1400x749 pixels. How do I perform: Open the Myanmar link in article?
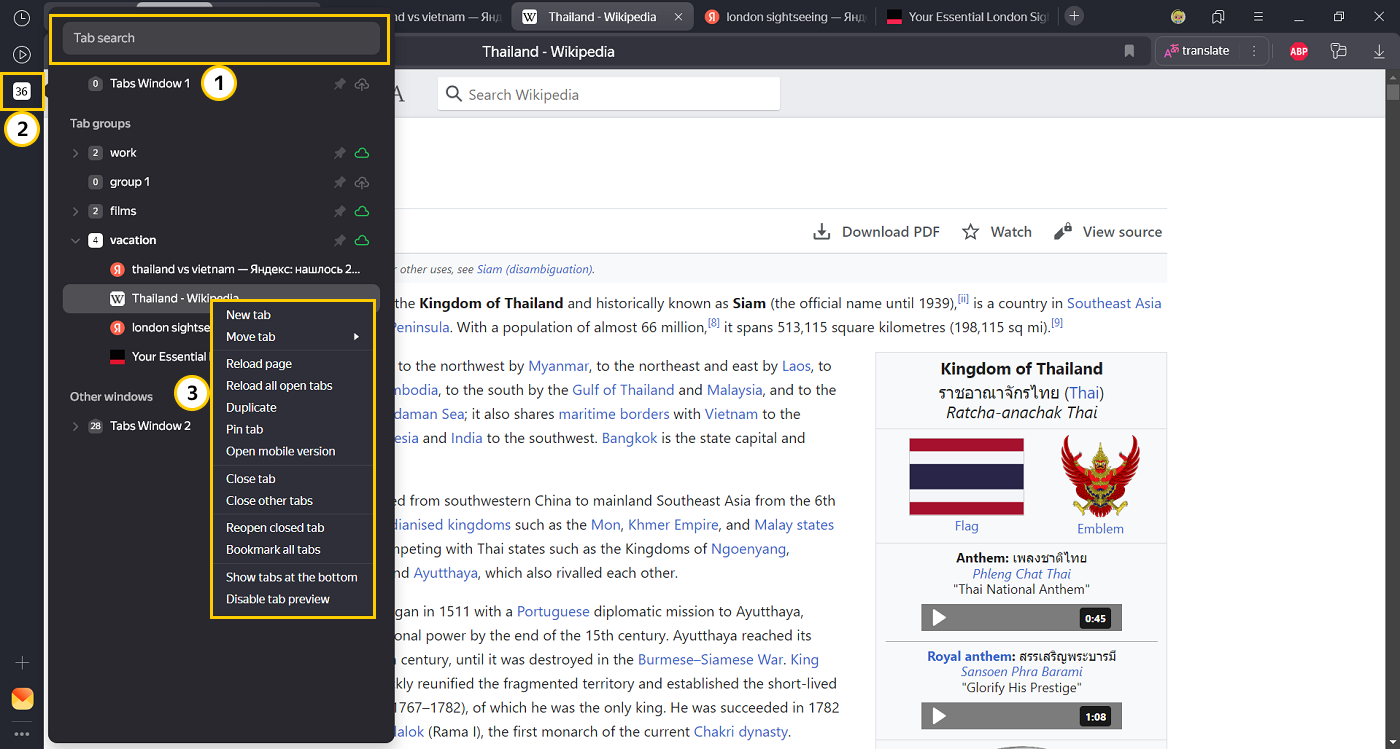pyautogui.click(x=558, y=366)
